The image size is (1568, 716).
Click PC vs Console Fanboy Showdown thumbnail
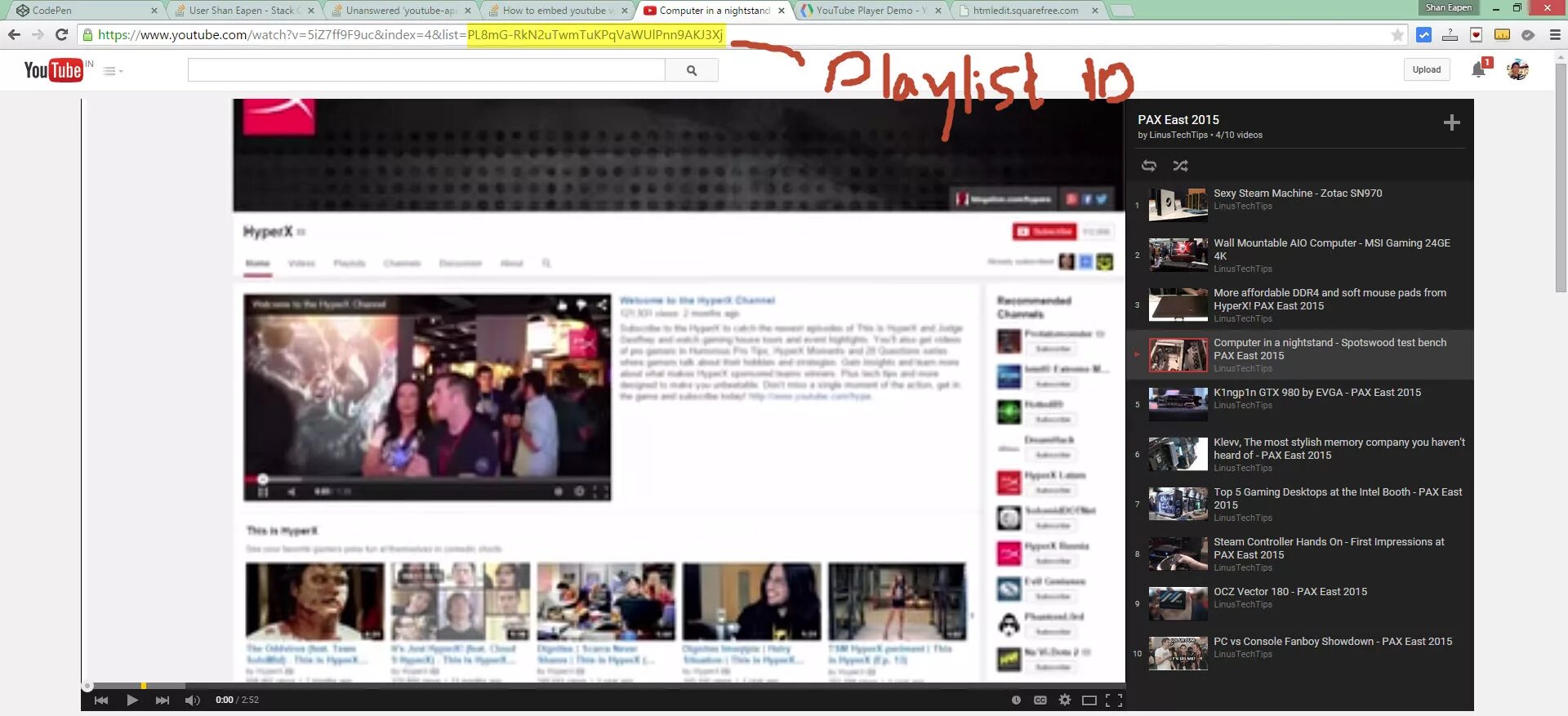[1178, 653]
